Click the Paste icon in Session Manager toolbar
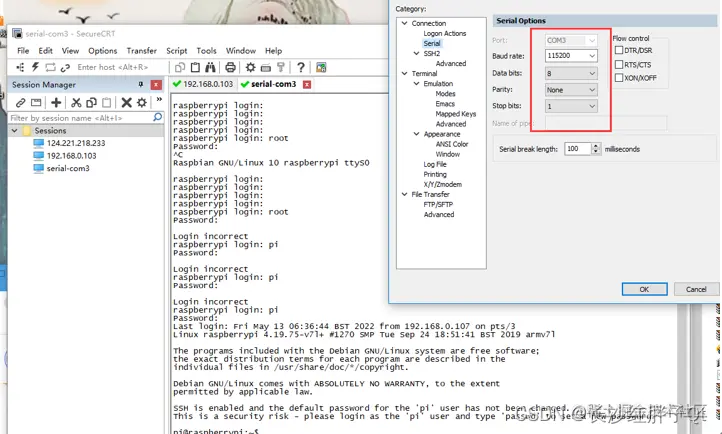The image size is (722, 434). (106, 102)
